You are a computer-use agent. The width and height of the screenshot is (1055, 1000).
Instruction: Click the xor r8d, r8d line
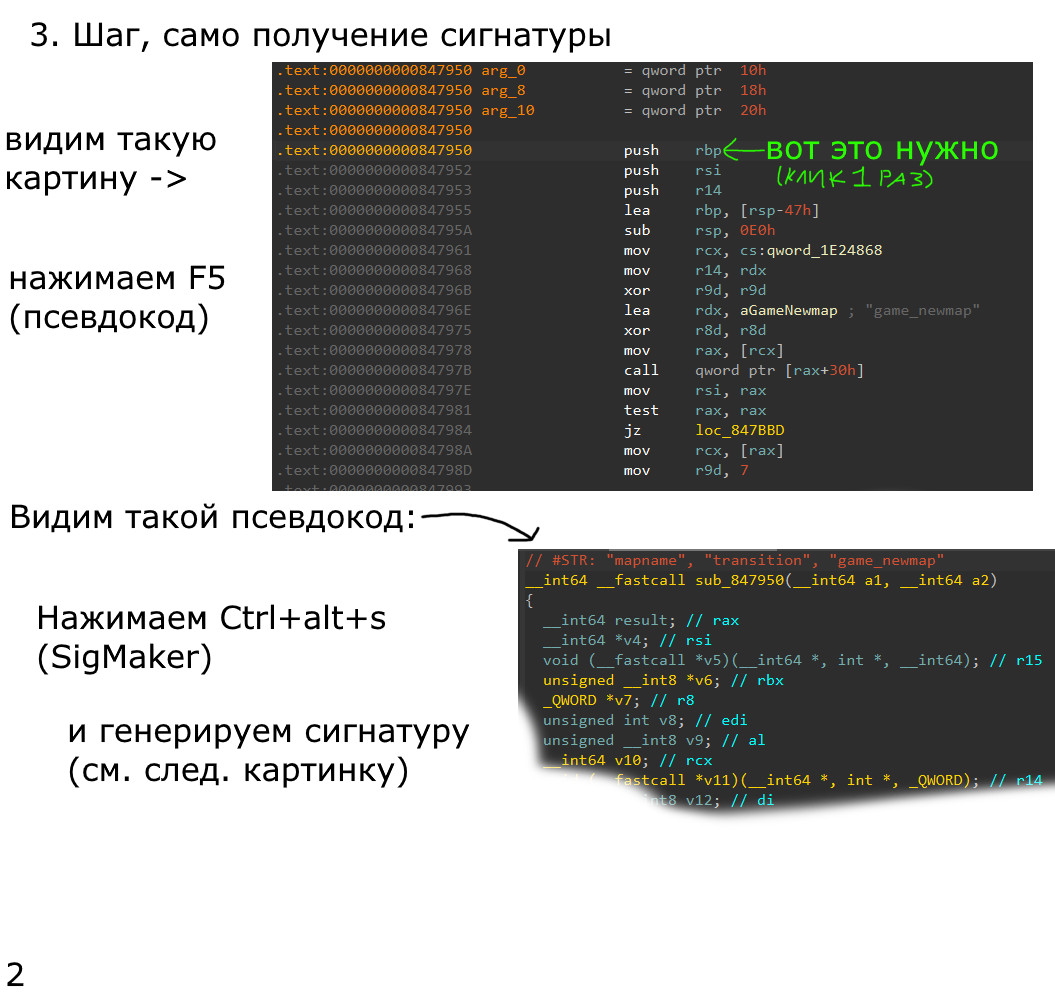(x=695, y=330)
